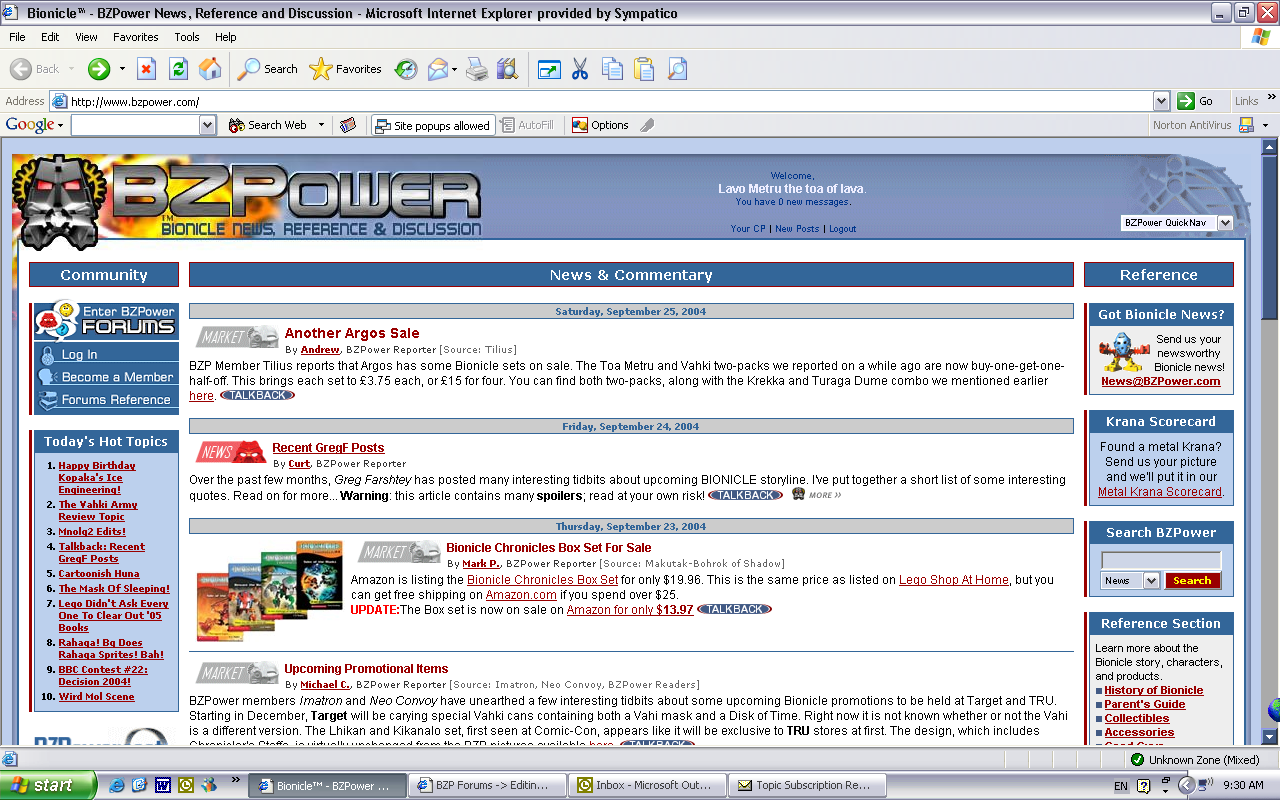
Task: Click the Mail envelope icon
Action: click(438, 69)
